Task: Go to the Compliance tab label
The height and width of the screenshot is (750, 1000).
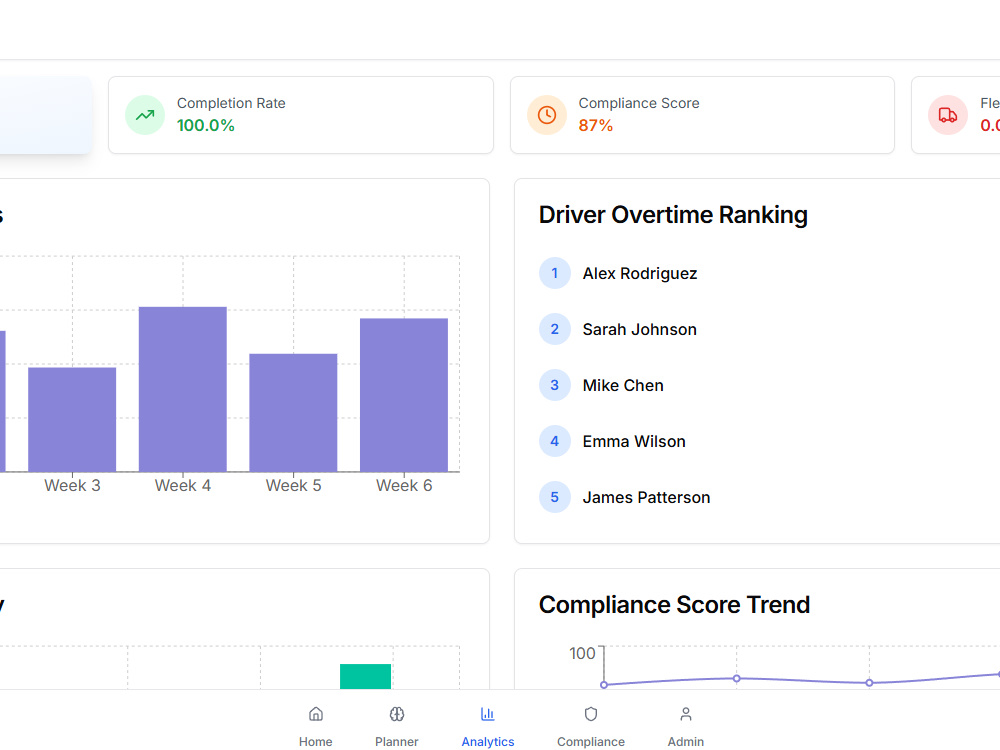Action: coord(591,741)
